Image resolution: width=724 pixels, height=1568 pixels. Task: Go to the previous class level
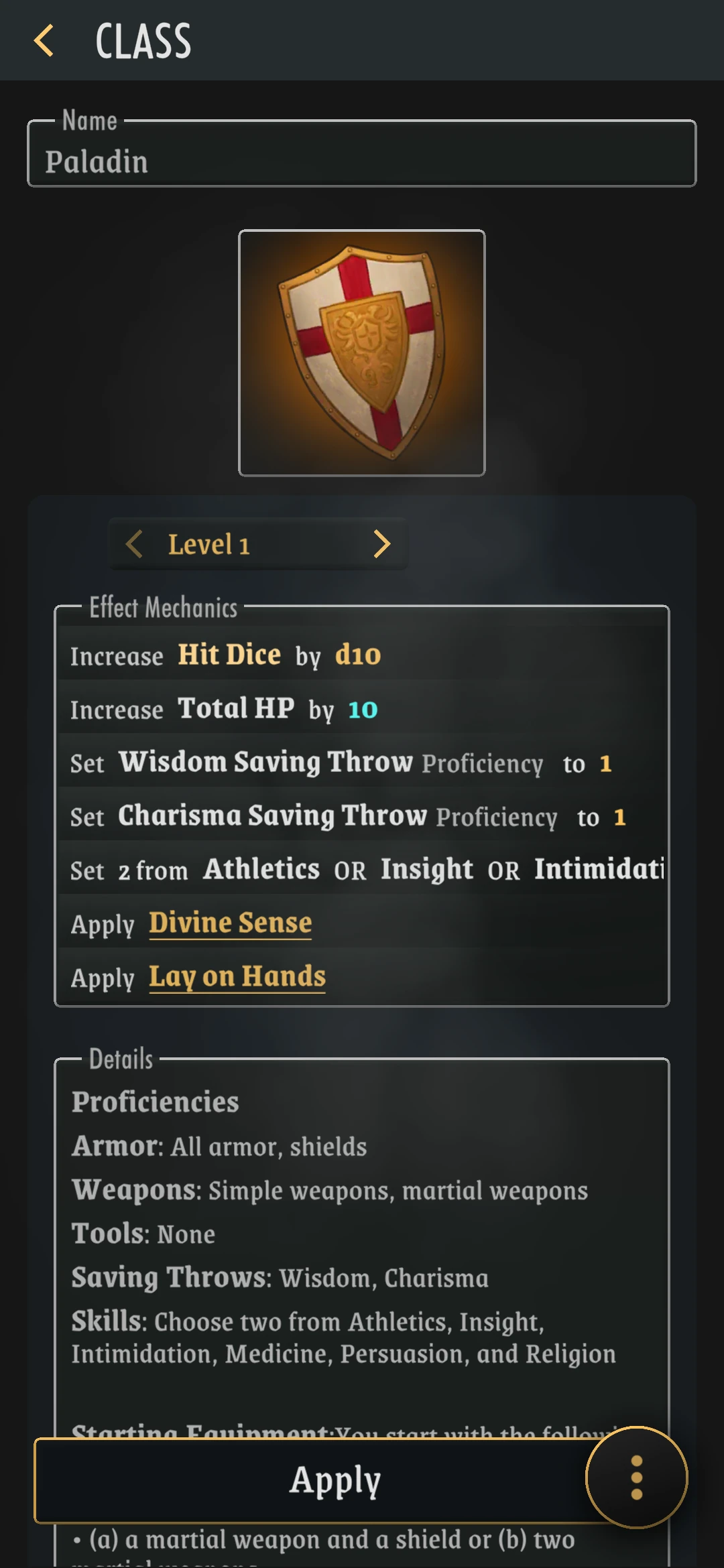tap(134, 544)
